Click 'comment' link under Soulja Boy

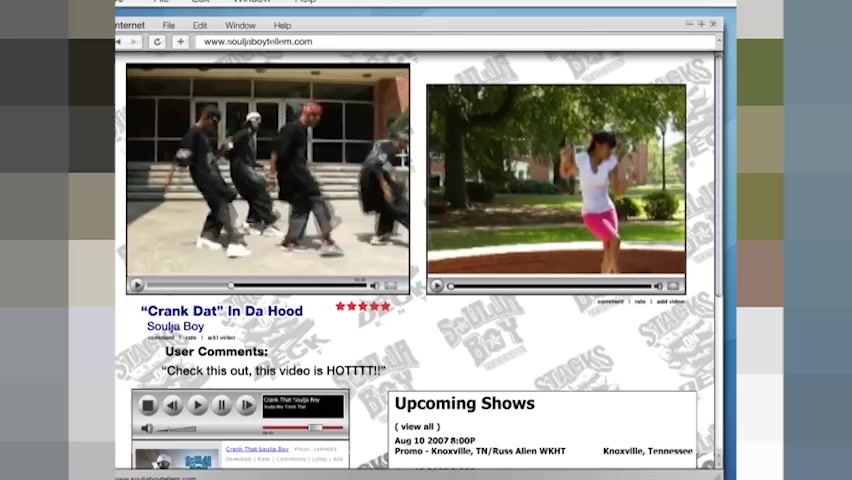click(161, 338)
